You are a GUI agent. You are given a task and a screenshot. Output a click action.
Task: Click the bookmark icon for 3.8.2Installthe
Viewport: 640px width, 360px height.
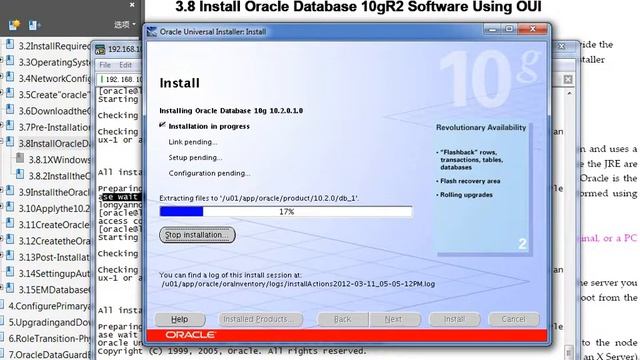20,175
